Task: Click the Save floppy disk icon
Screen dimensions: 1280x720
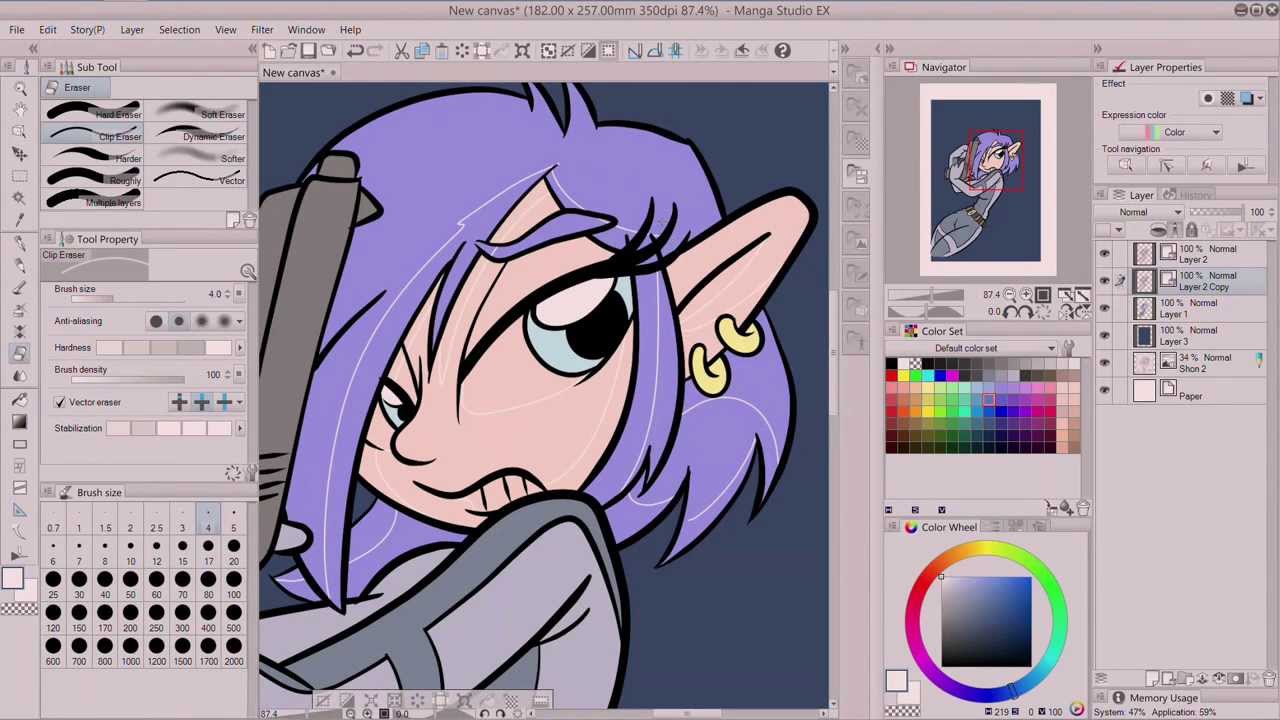Action: point(309,50)
